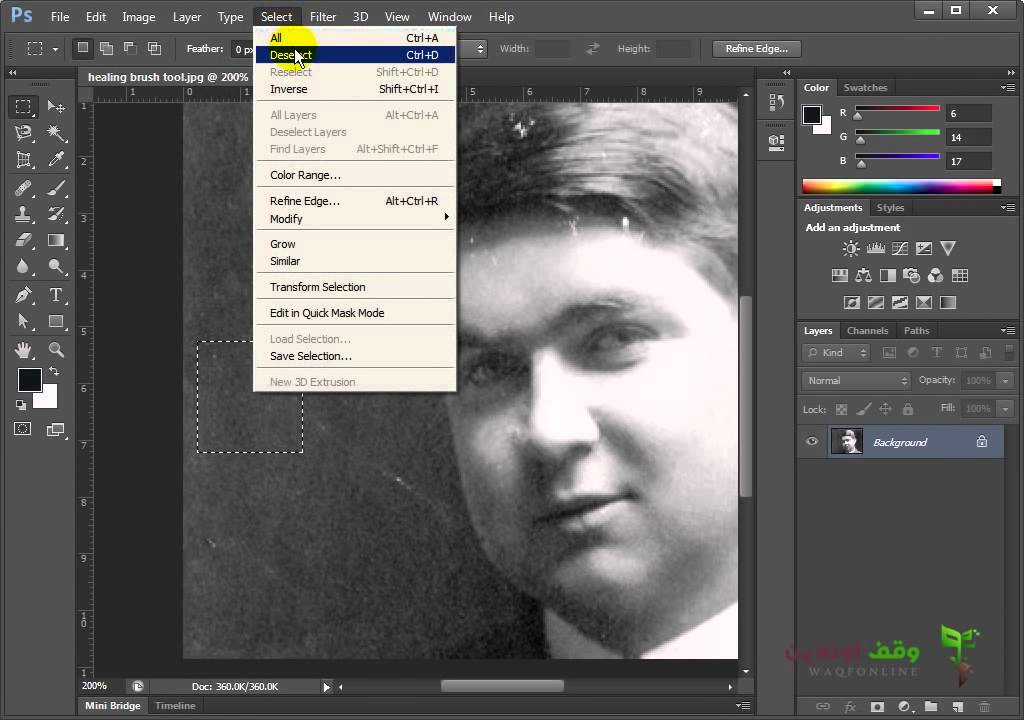The width and height of the screenshot is (1024, 720).
Task: Select the Crop tool
Action: [24, 159]
